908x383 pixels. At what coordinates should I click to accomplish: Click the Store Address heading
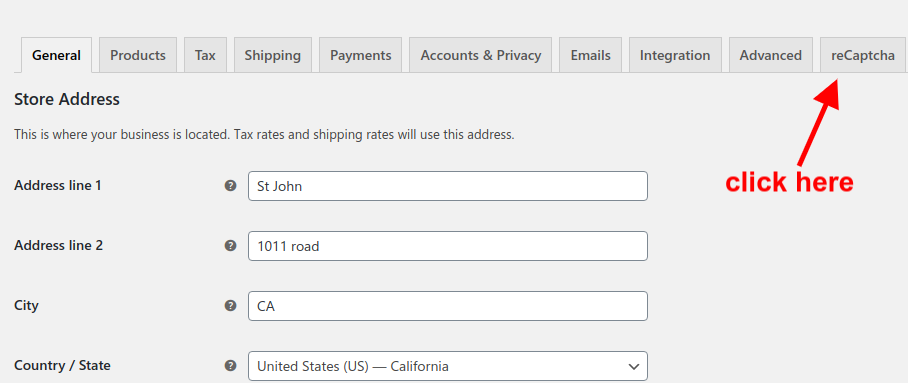(x=67, y=100)
